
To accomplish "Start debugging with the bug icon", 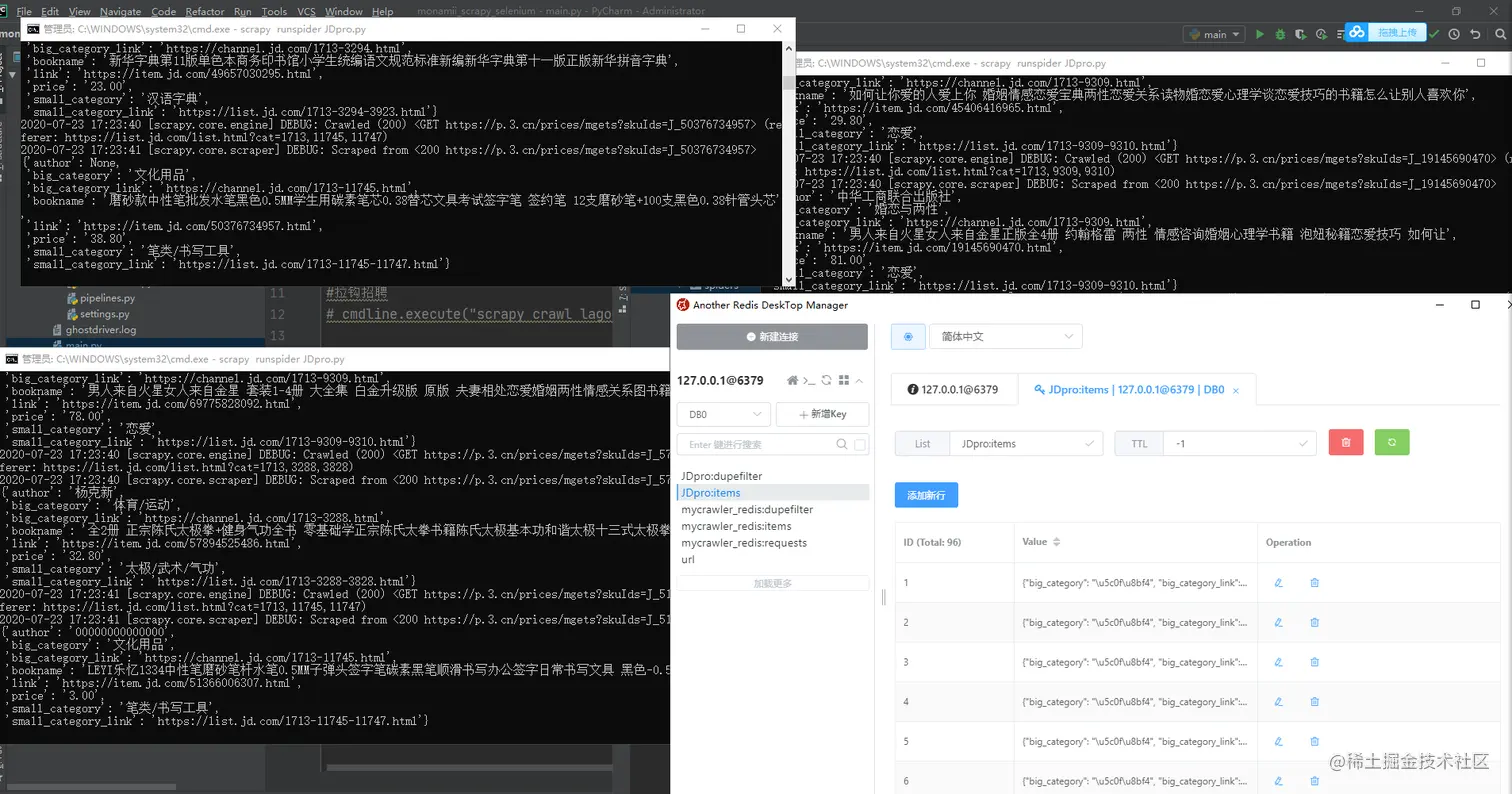I will [x=1279, y=34].
